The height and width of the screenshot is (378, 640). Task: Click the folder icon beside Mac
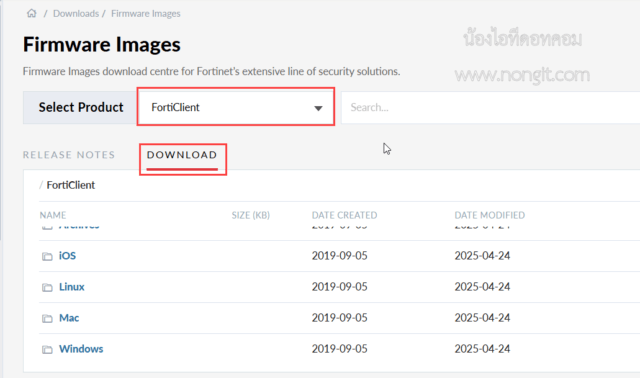(47, 318)
